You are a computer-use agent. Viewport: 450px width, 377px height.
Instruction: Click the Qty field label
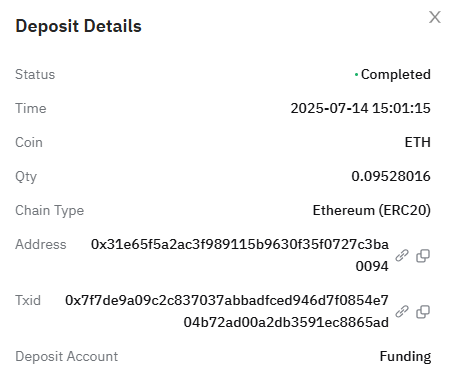click(26, 176)
